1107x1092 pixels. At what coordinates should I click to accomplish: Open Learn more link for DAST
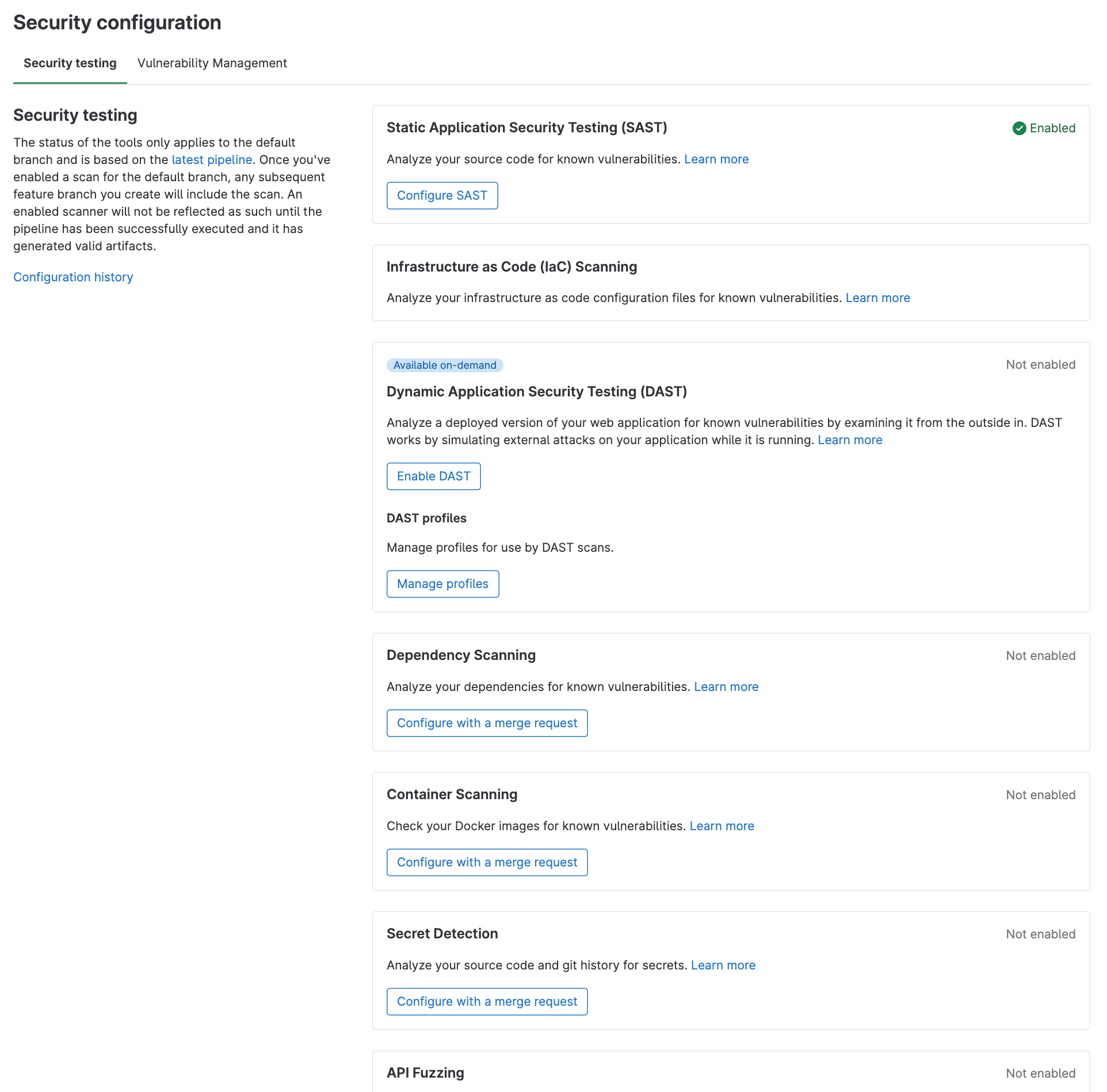pyautogui.click(x=850, y=440)
